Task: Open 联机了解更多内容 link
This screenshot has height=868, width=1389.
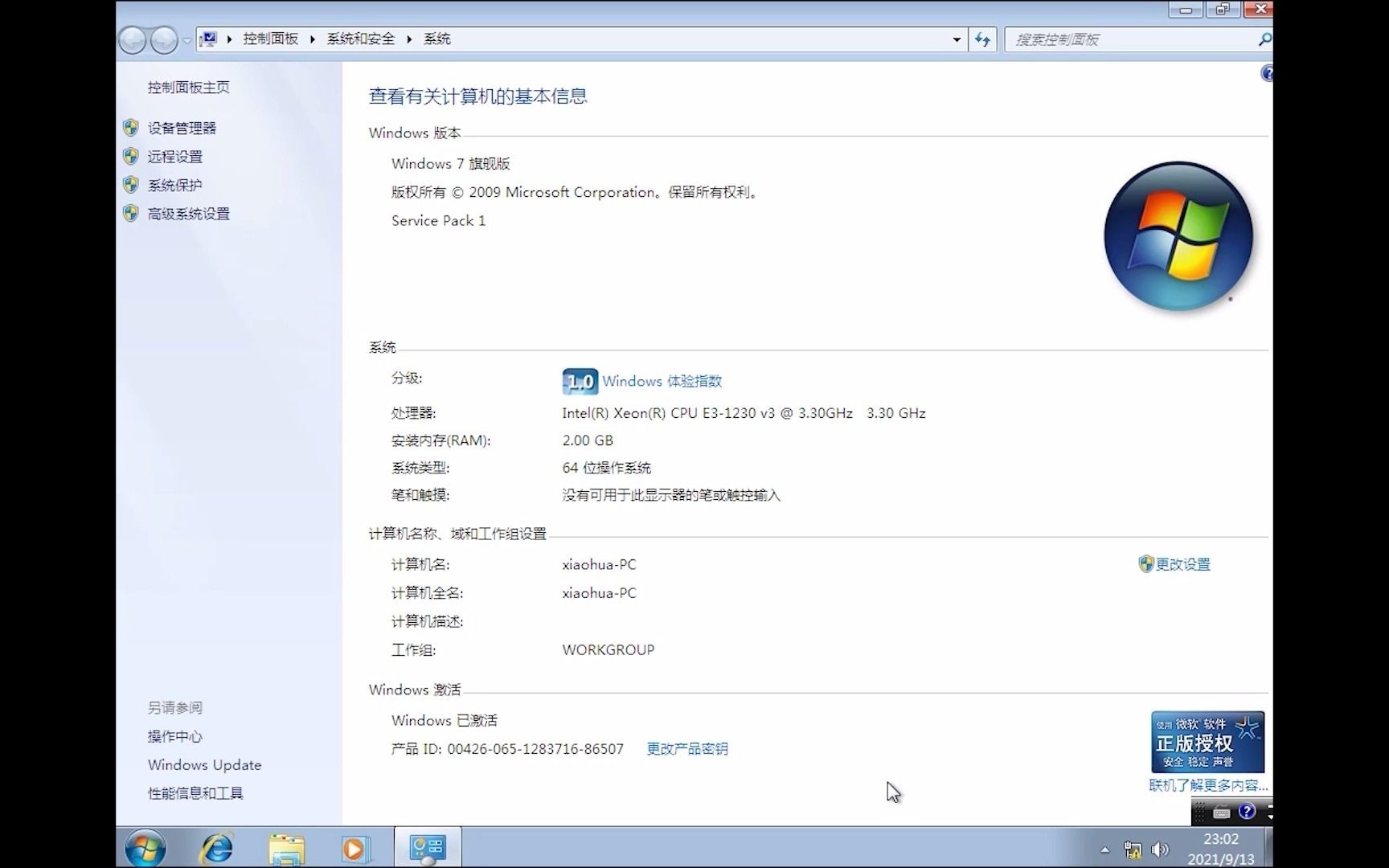Action: tap(1208, 786)
